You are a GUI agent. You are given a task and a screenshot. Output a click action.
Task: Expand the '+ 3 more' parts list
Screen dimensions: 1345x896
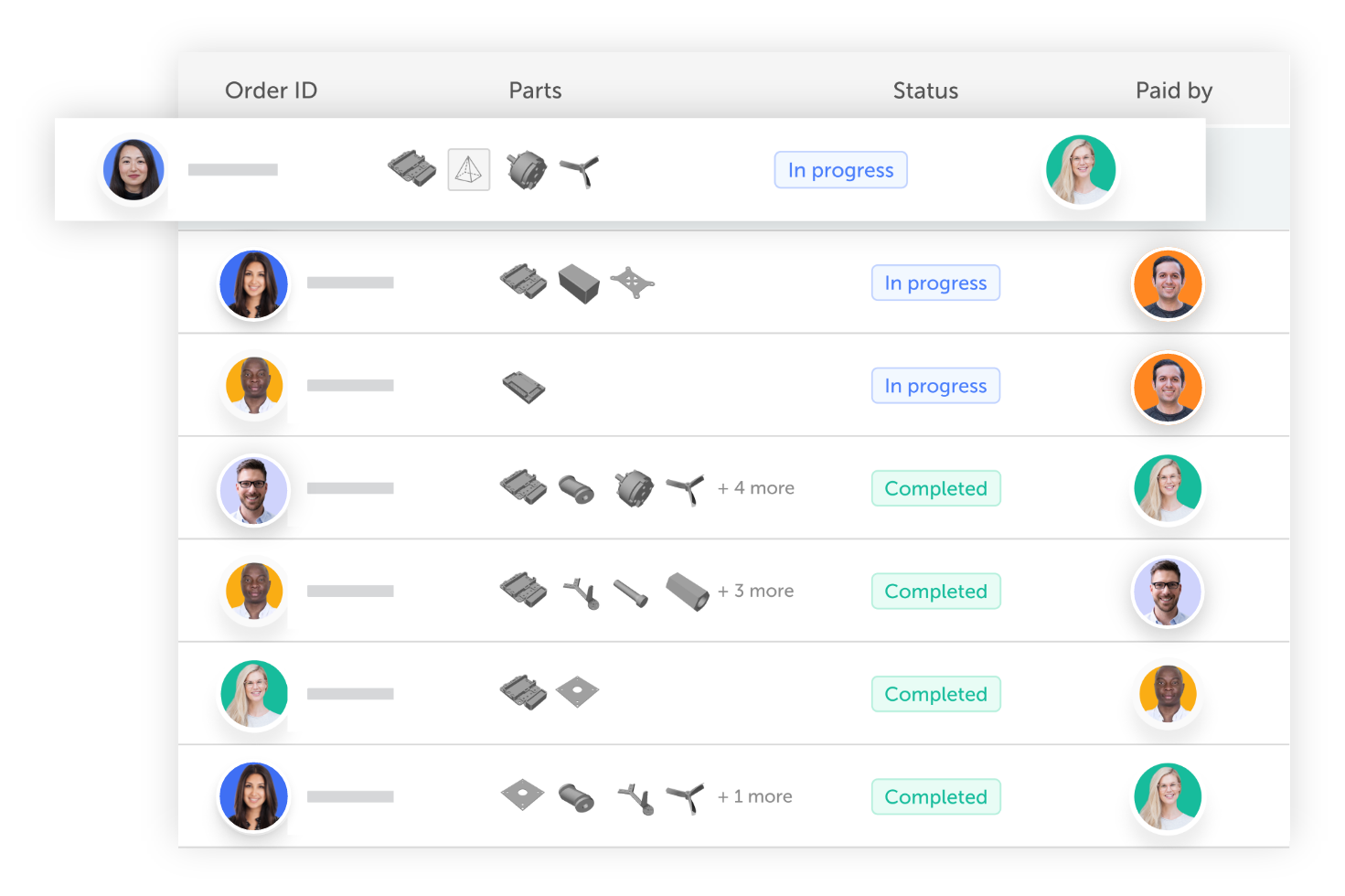pos(755,592)
